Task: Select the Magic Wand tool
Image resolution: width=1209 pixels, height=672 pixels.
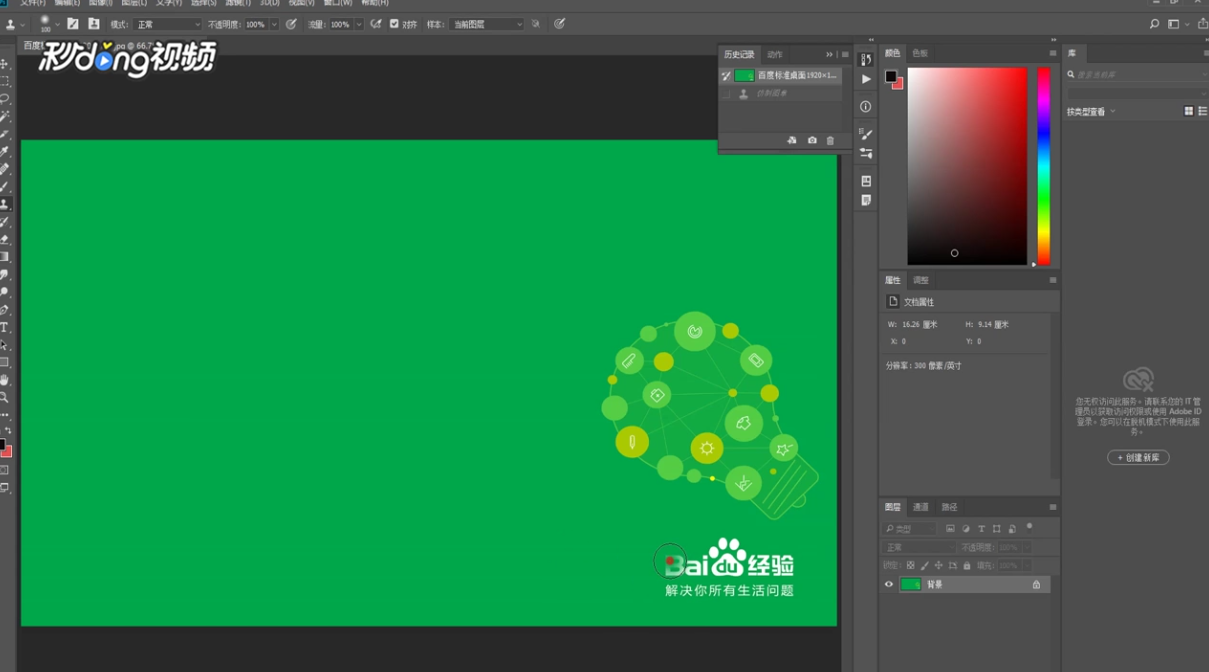Action: pyautogui.click(x=5, y=116)
